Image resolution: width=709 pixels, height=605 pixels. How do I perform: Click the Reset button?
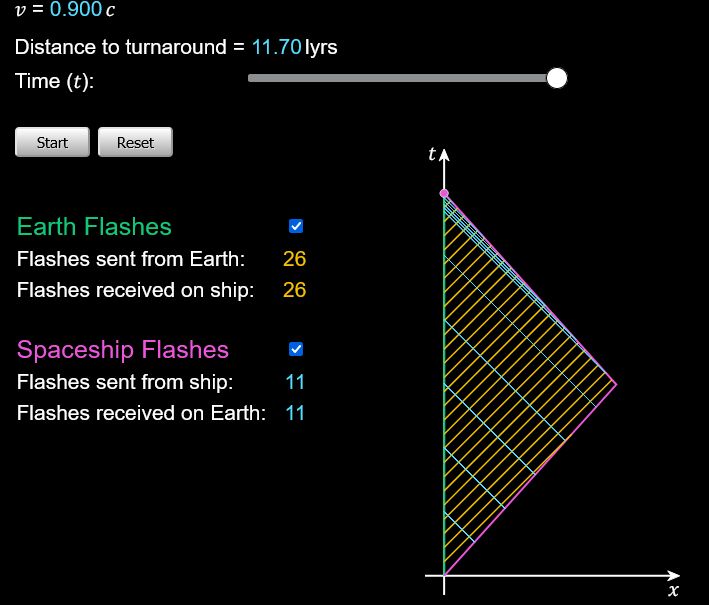tap(135, 142)
